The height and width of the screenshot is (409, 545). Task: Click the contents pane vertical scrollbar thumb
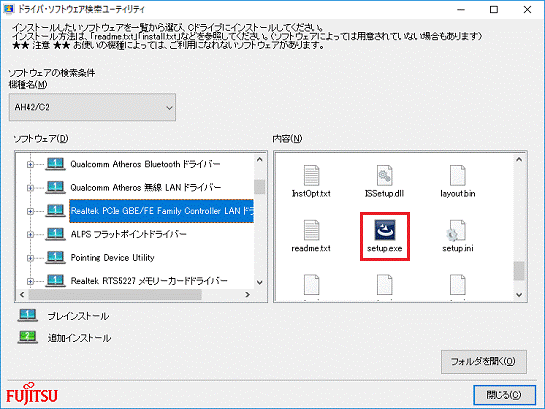pyautogui.click(x=519, y=271)
